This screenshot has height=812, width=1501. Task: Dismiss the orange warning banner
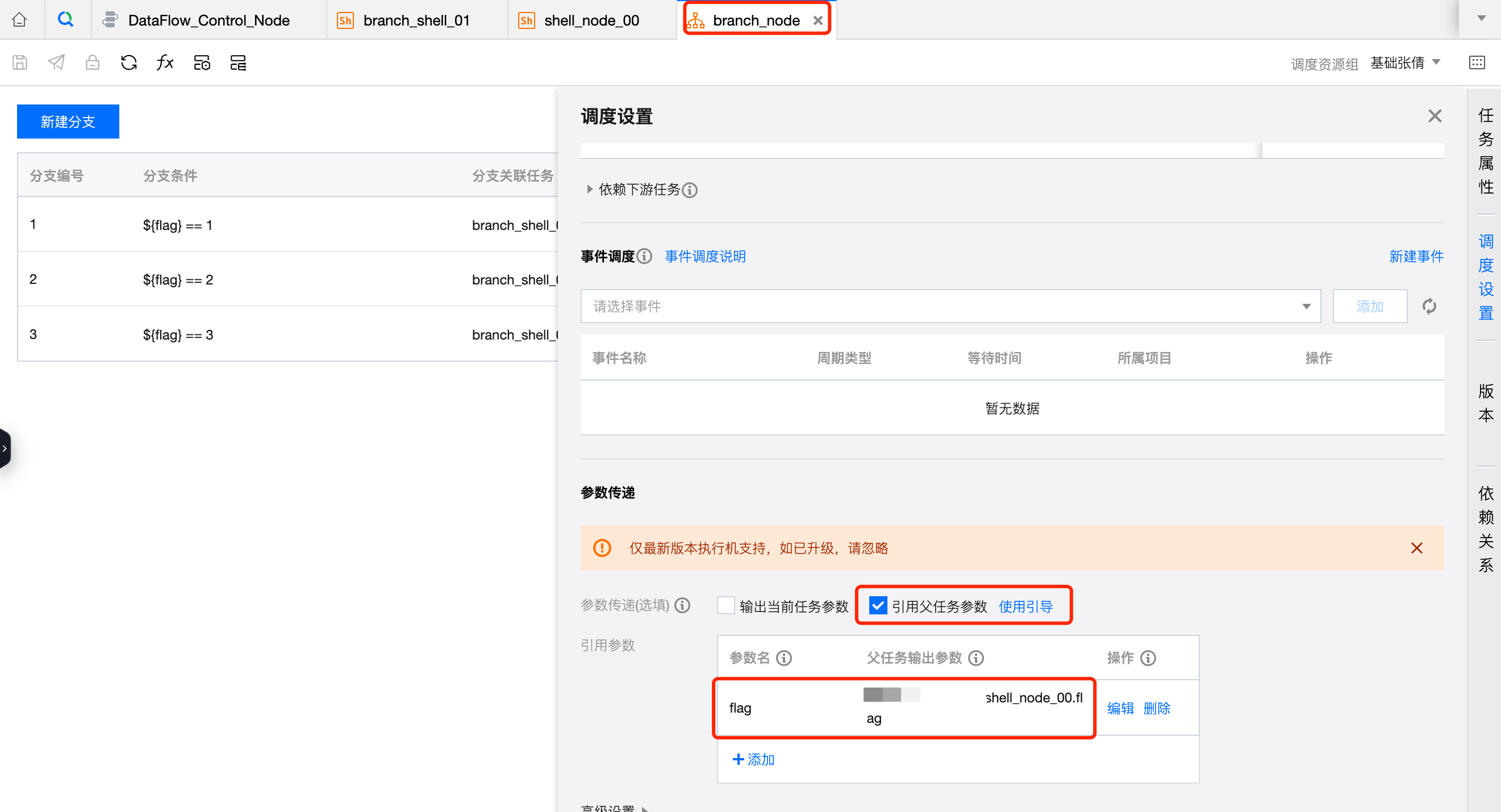click(1416, 548)
